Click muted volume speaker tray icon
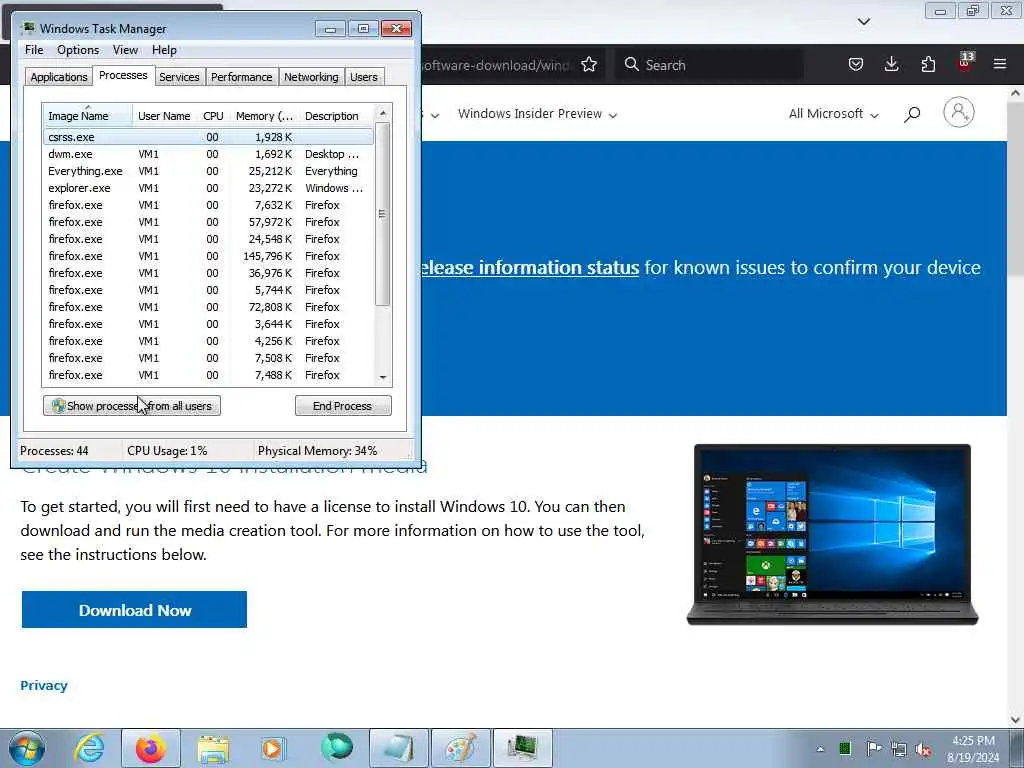 (x=923, y=749)
